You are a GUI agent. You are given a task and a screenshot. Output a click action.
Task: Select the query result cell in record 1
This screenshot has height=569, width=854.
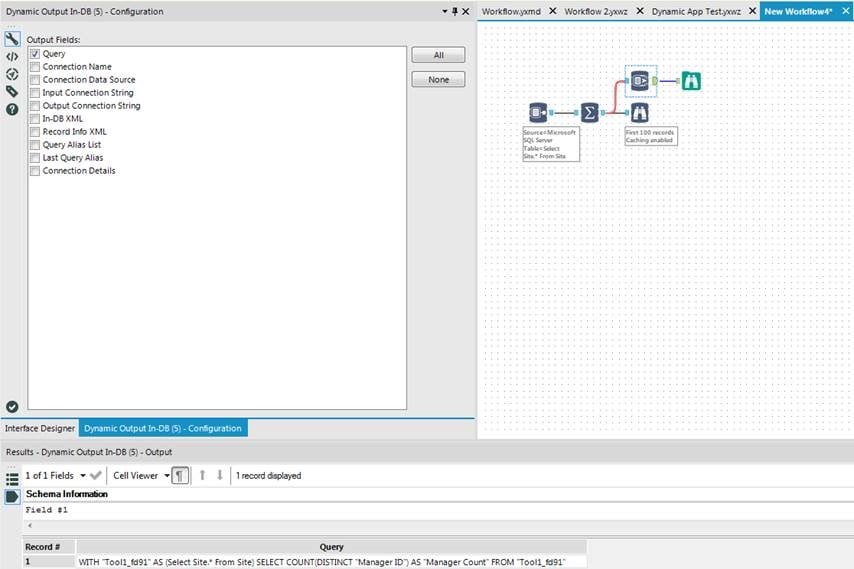pos(331,561)
